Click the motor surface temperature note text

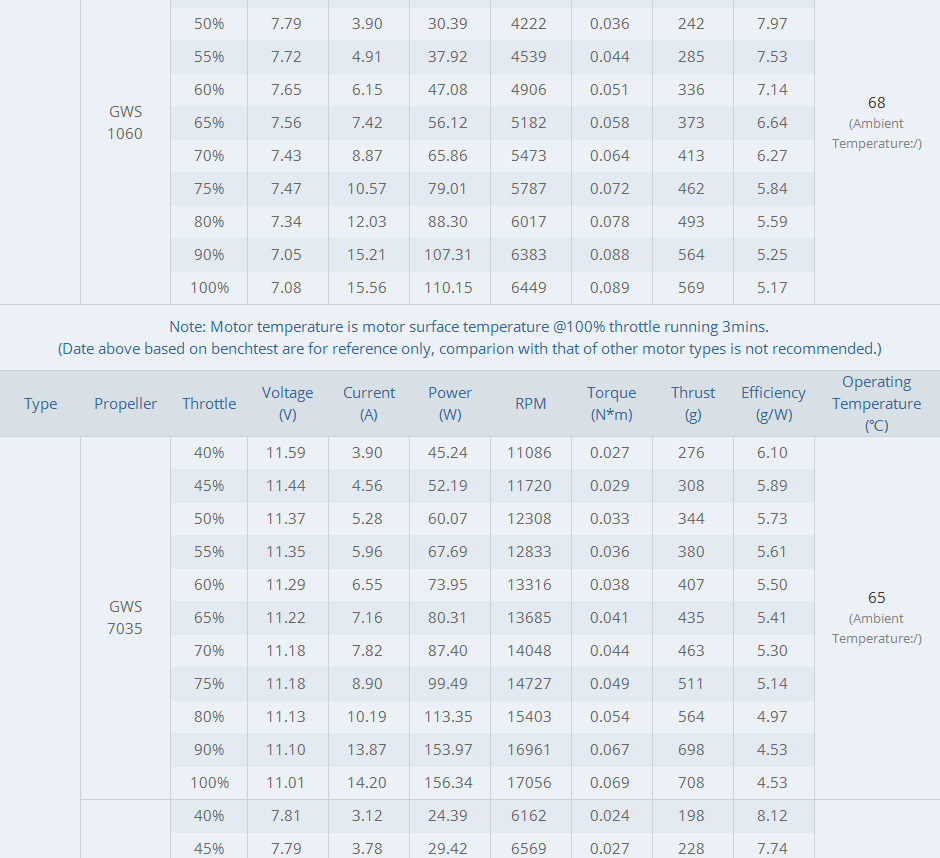pos(469,327)
